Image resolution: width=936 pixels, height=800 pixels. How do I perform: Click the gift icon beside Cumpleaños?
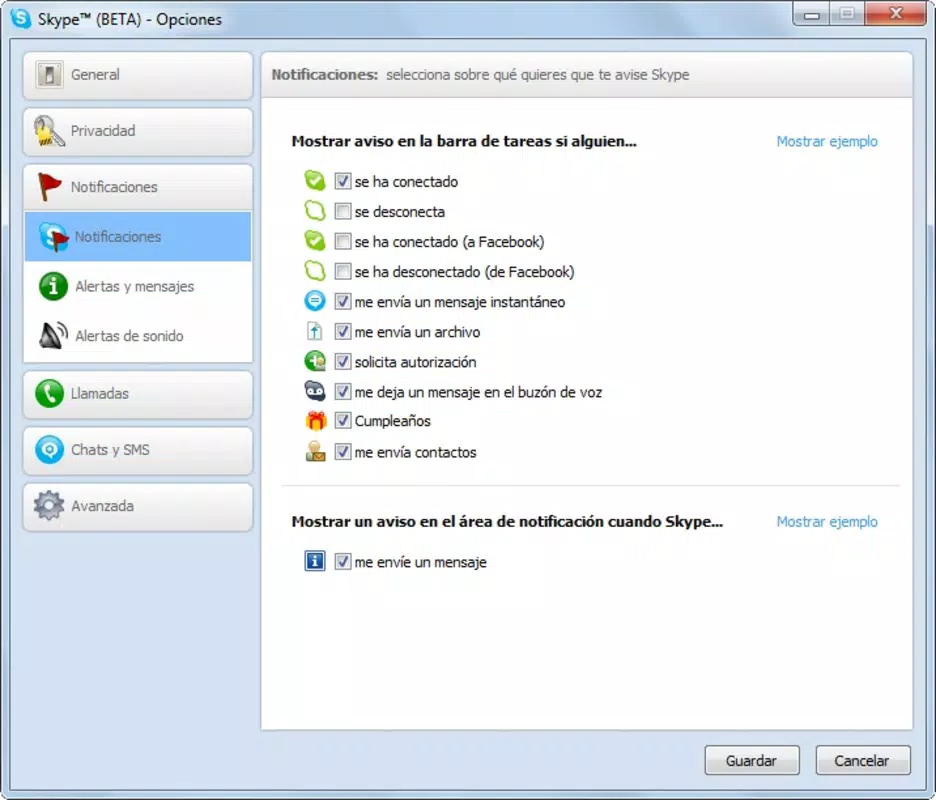(316, 421)
